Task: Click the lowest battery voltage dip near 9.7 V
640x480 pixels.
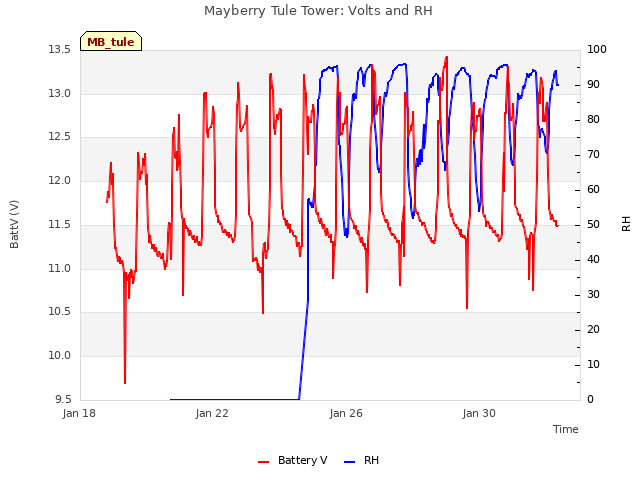Action: click(125, 382)
